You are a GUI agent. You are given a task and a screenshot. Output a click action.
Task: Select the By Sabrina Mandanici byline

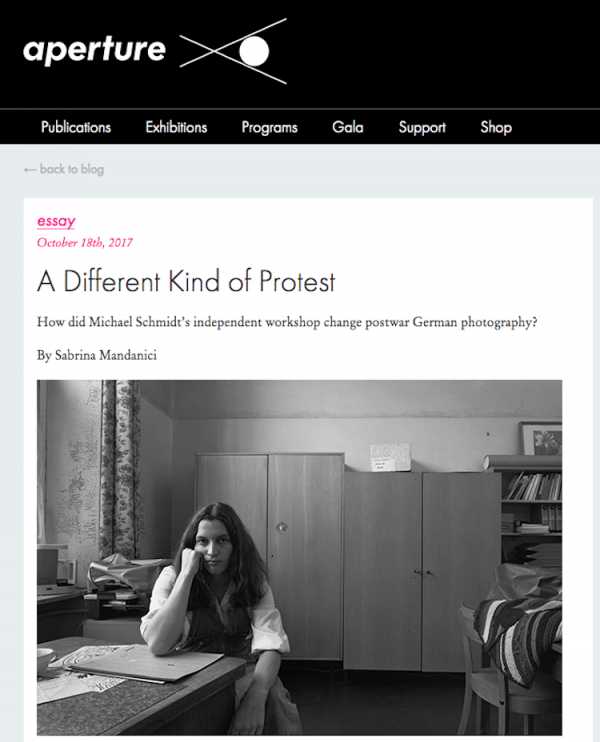pyautogui.click(x=97, y=355)
